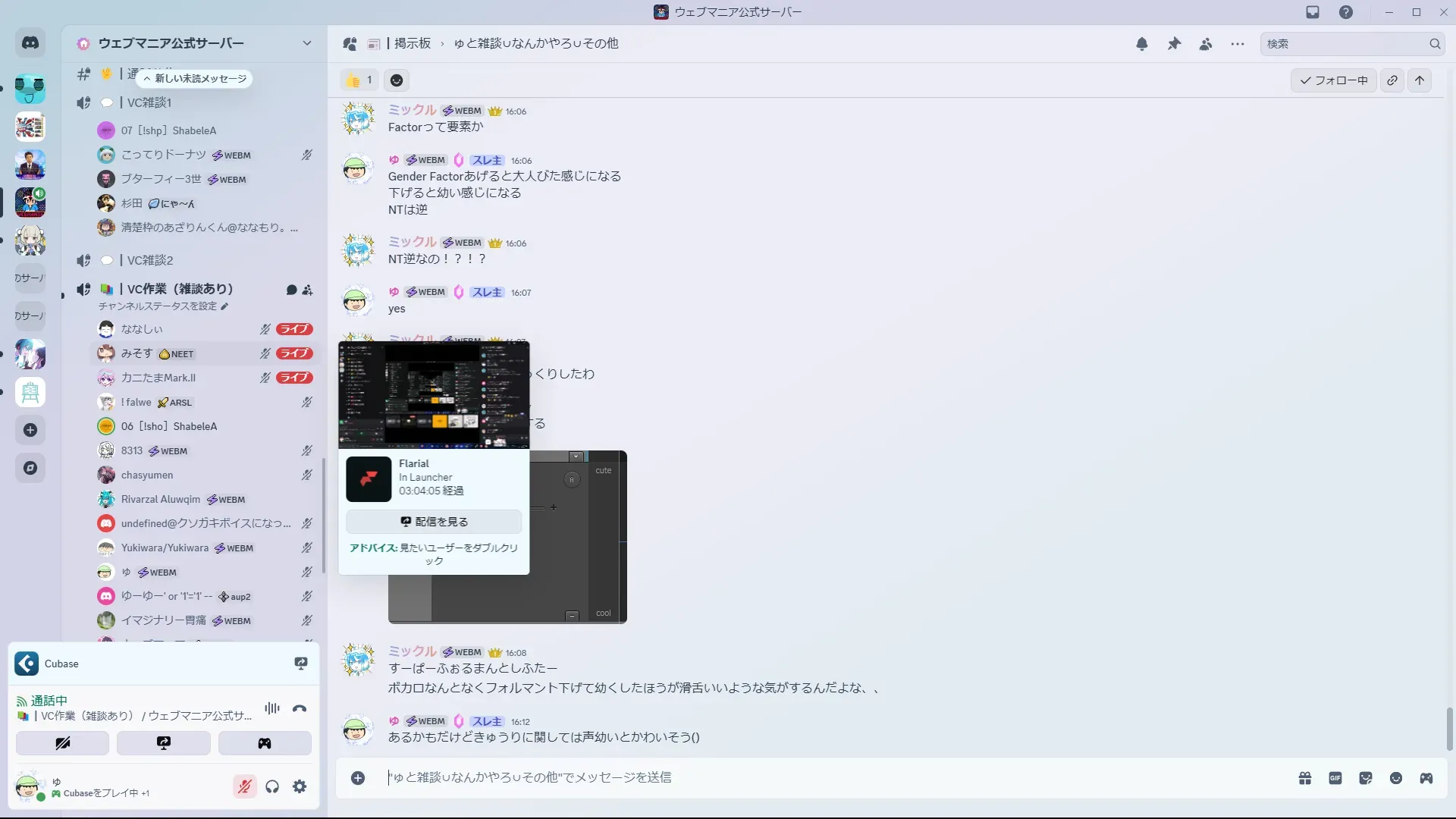
Task: Toggle headphone deafen
Action: [272, 787]
